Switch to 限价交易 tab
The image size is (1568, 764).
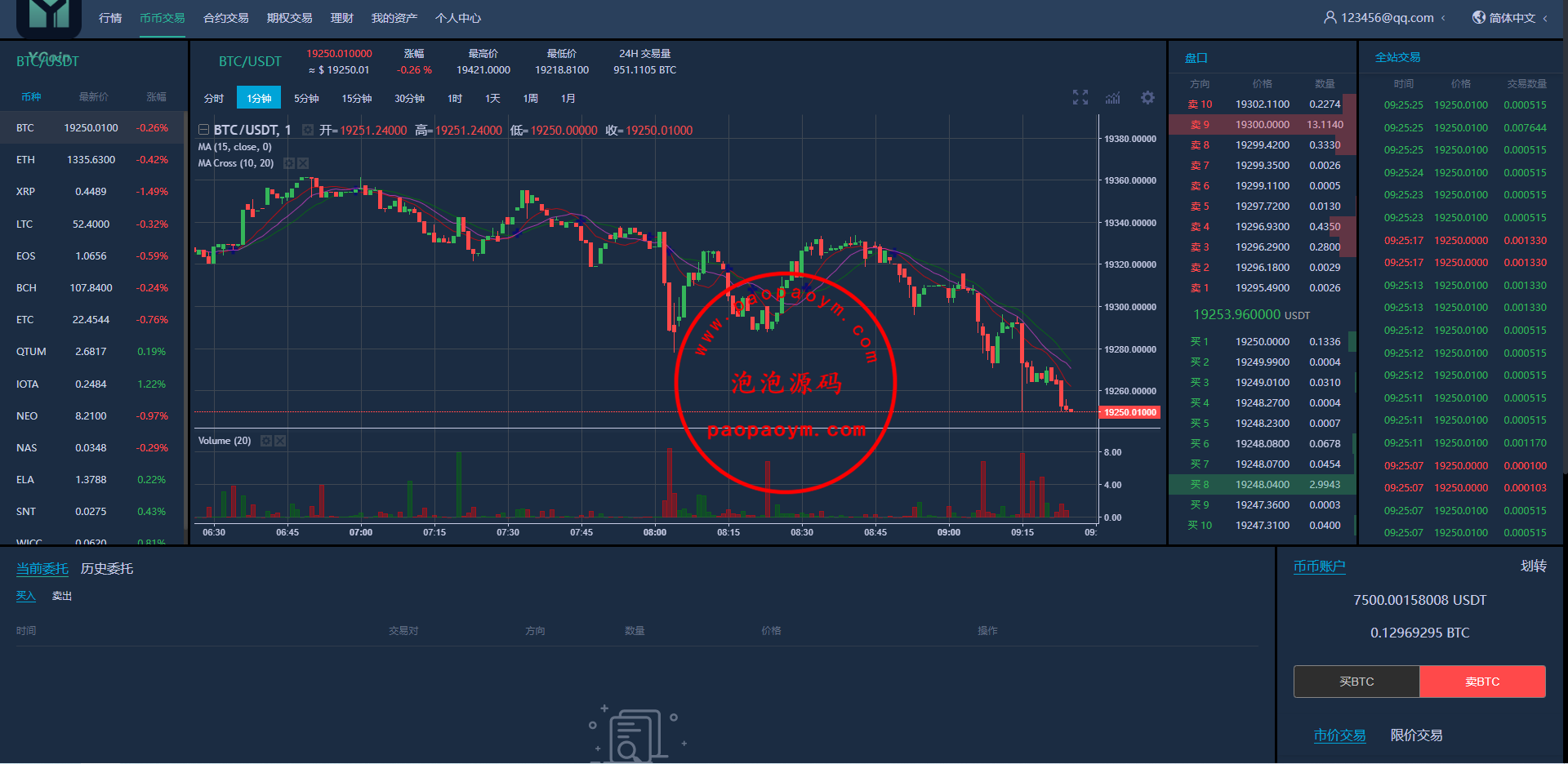point(1417,735)
